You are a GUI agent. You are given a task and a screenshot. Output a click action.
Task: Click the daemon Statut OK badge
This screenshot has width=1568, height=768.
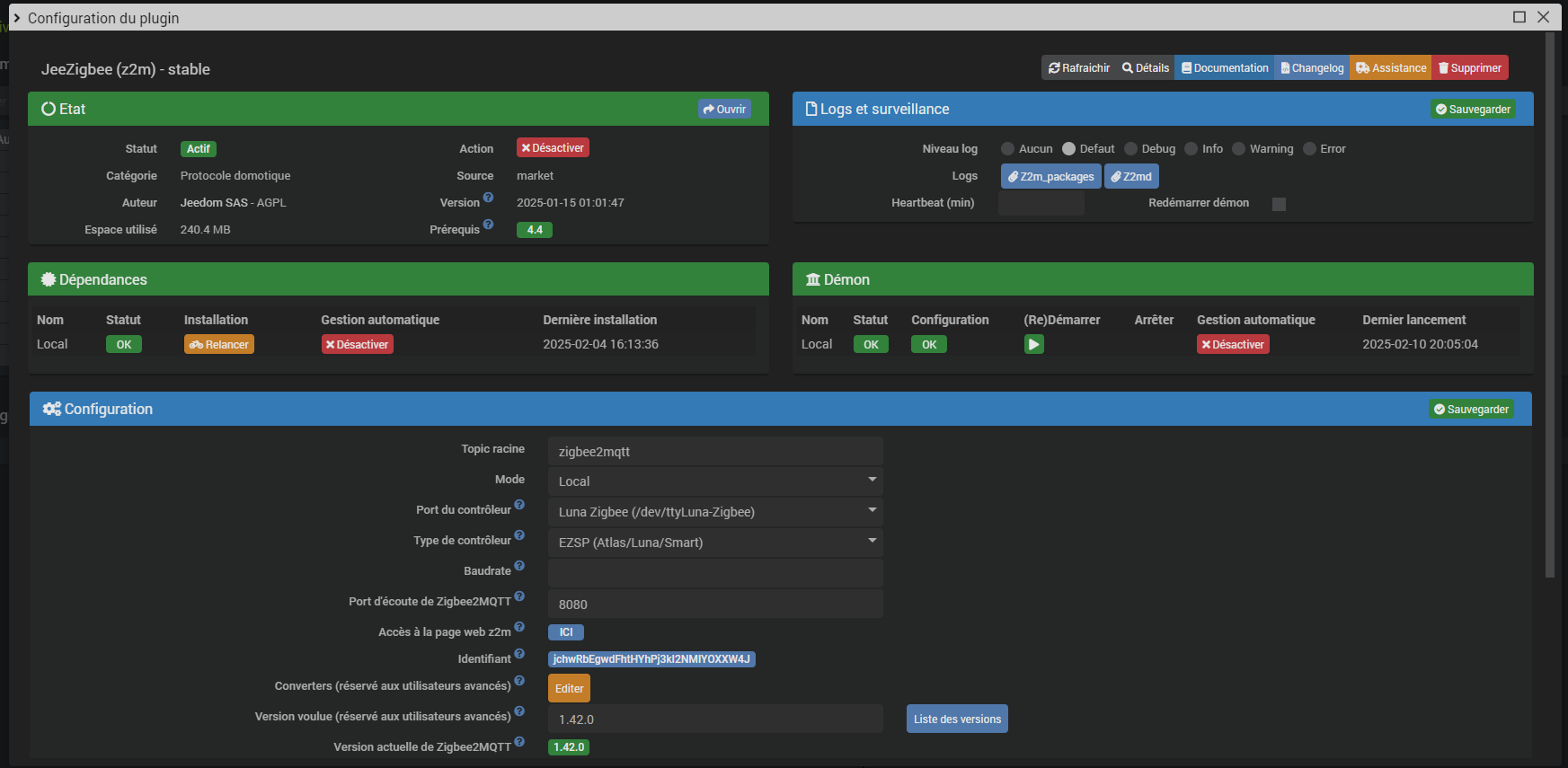871,345
